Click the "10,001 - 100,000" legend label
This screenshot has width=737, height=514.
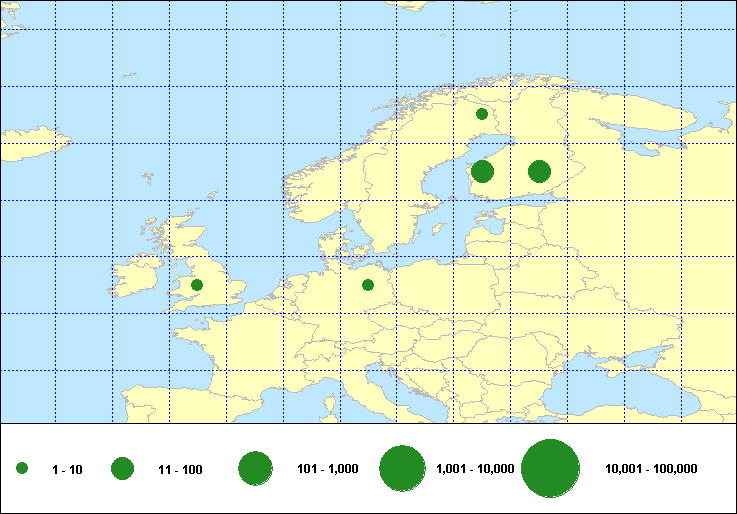tap(651, 469)
